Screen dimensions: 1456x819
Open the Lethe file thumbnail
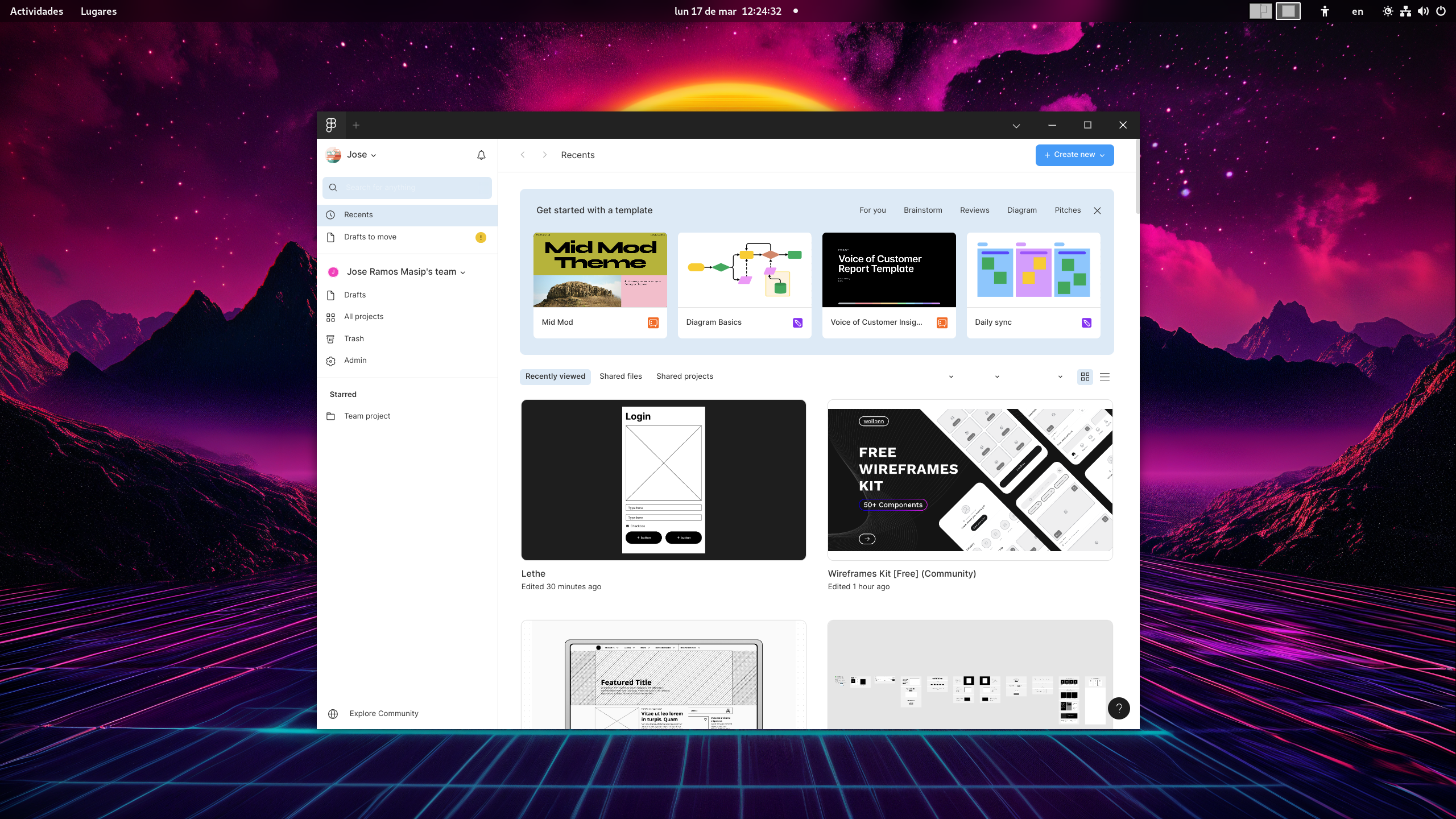point(663,480)
